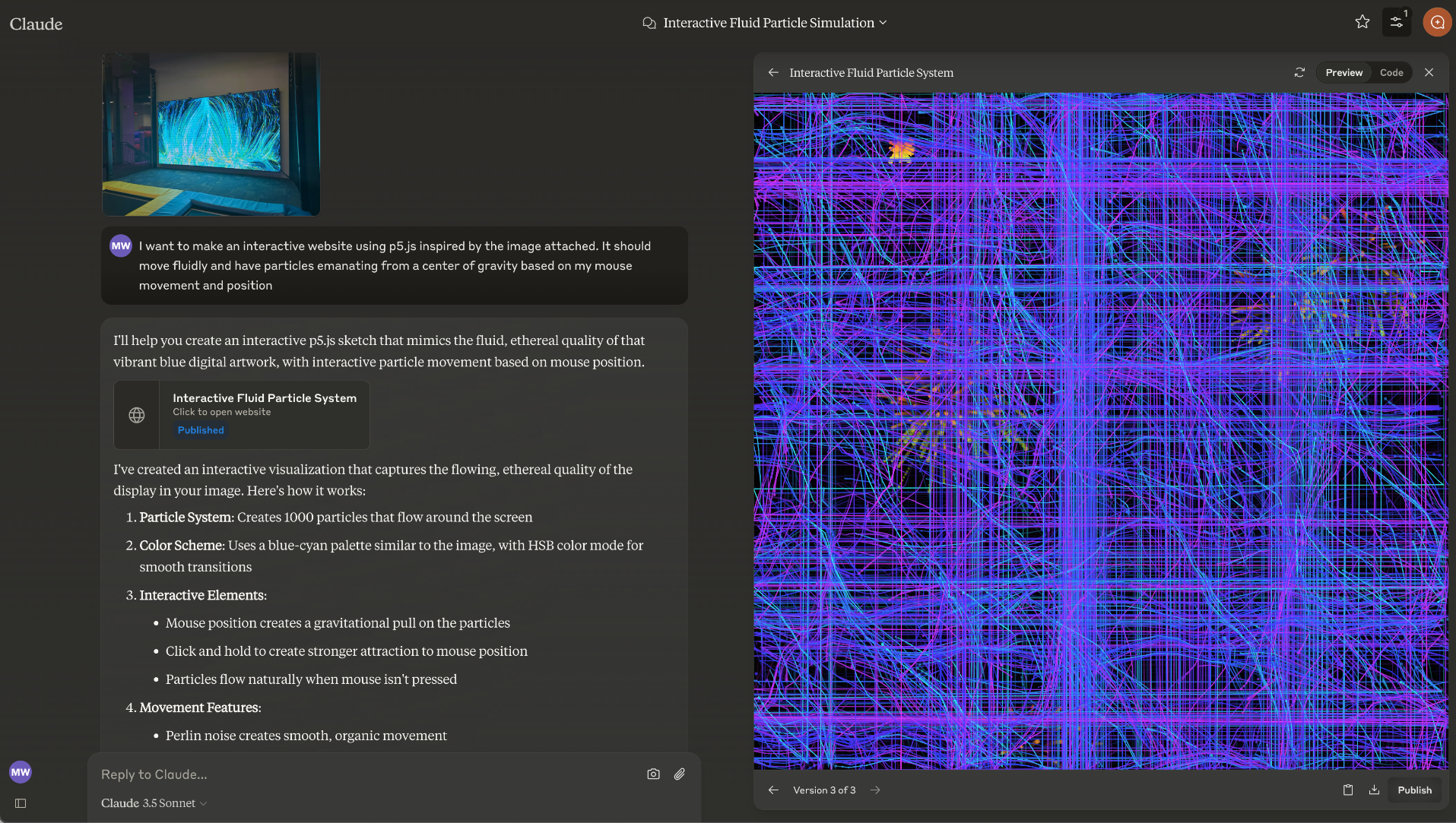Open the attached image thumbnail
The width and height of the screenshot is (1456, 823).
pyautogui.click(x=211, y=134)
